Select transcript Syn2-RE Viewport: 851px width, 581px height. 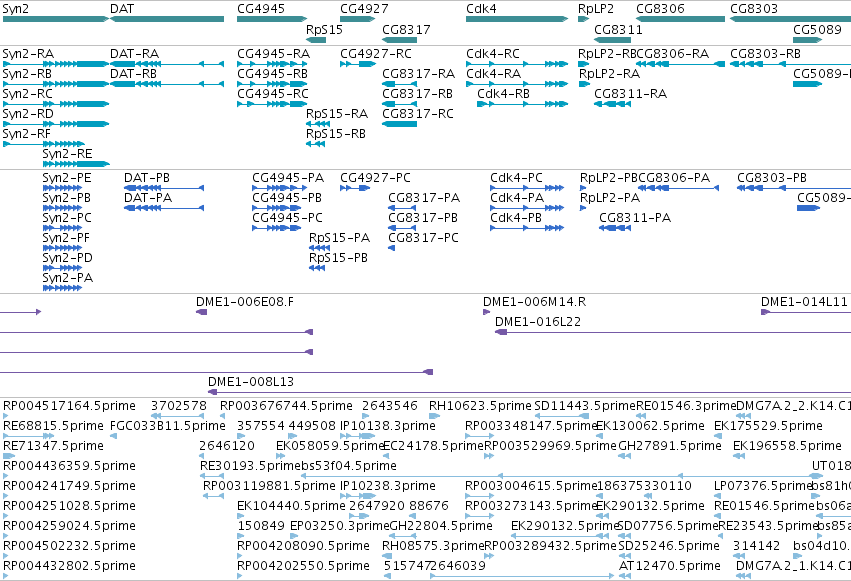(x=67, y=154)
